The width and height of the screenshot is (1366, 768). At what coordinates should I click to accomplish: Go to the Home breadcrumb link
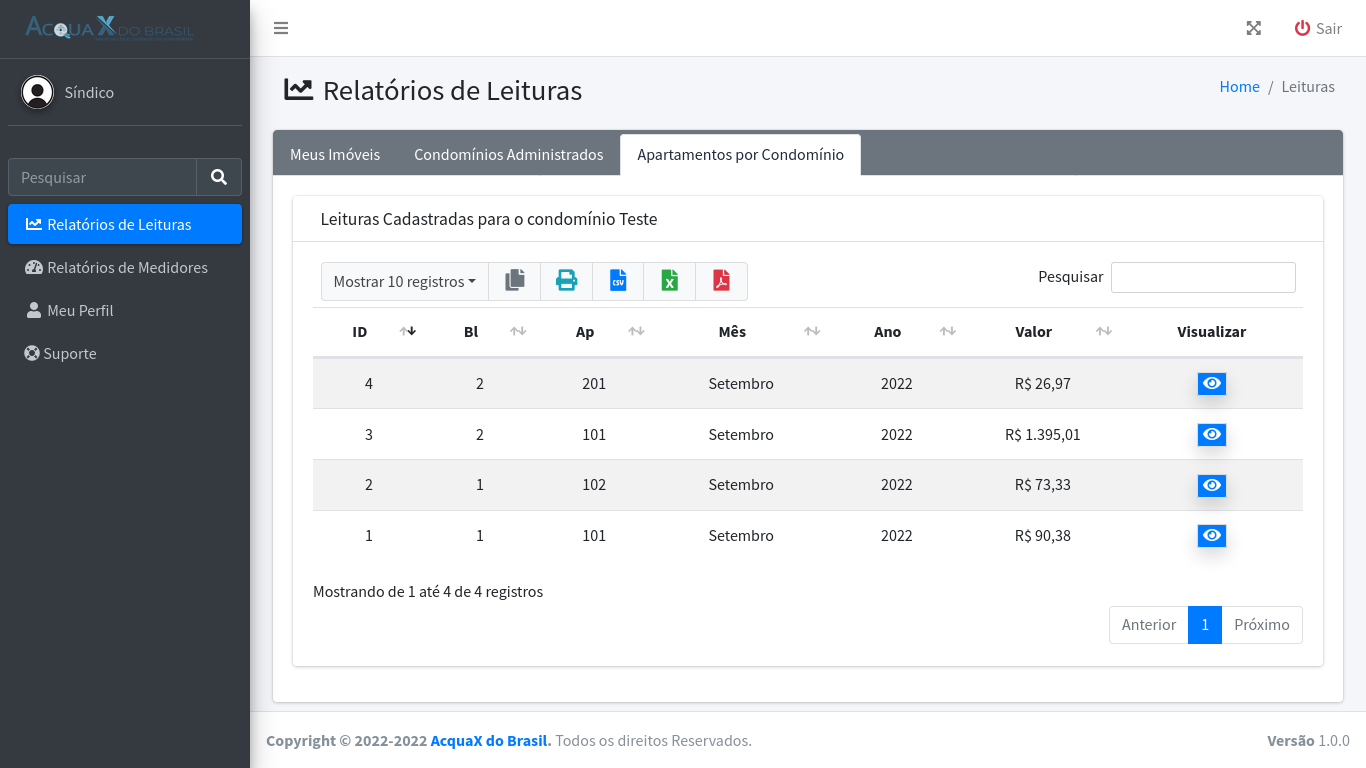[x=1239, y=87]
